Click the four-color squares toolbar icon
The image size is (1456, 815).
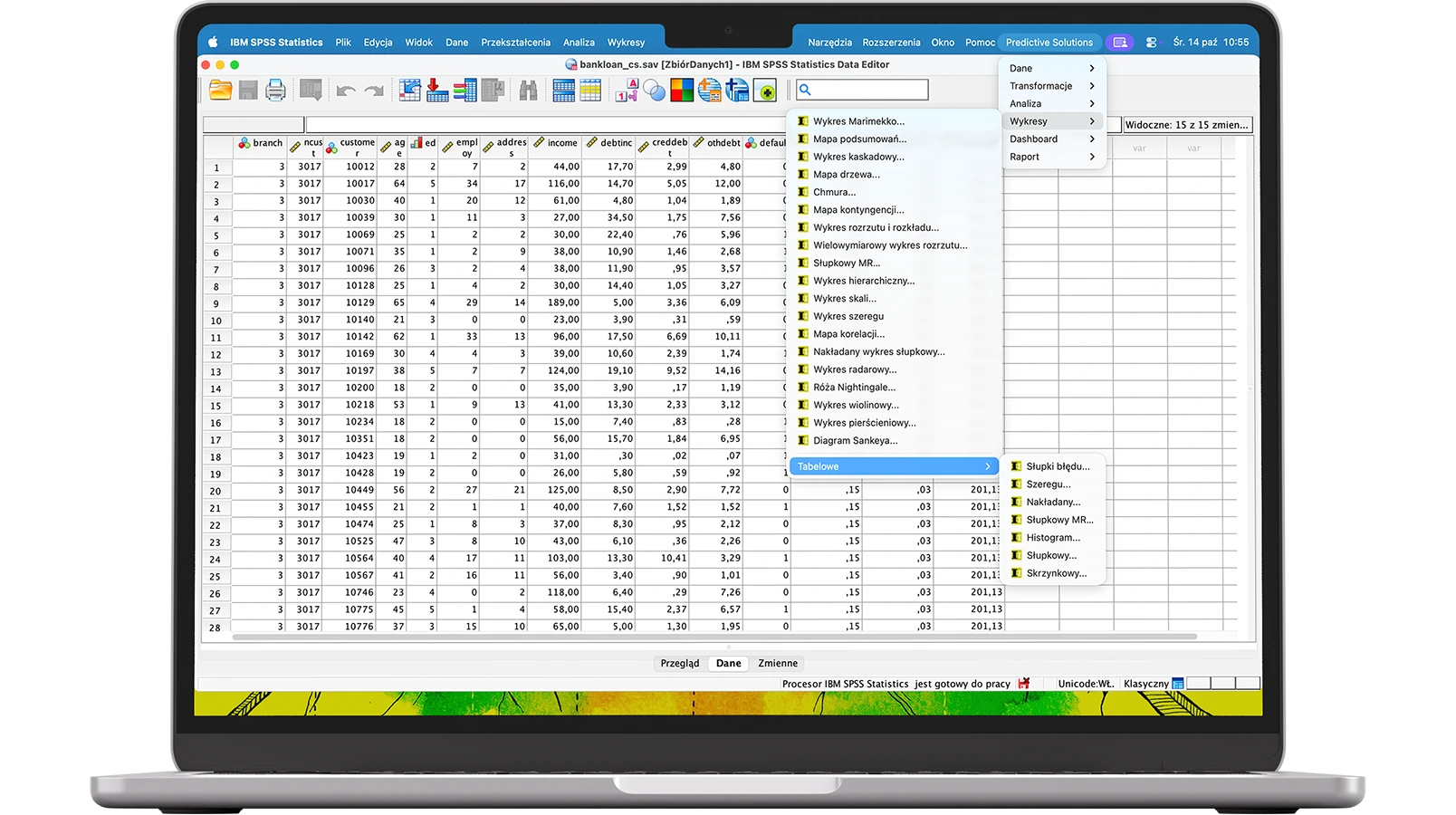tap(682, 90)
